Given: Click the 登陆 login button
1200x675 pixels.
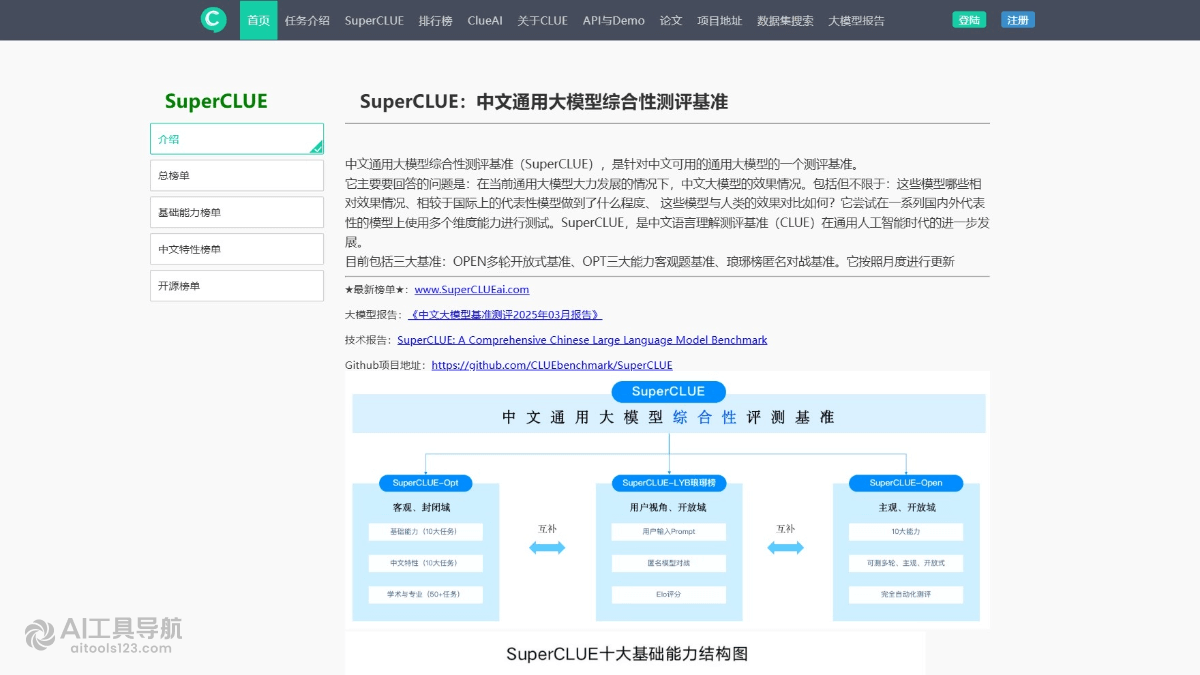Looking at the screenshot, I should coord(969,20).
